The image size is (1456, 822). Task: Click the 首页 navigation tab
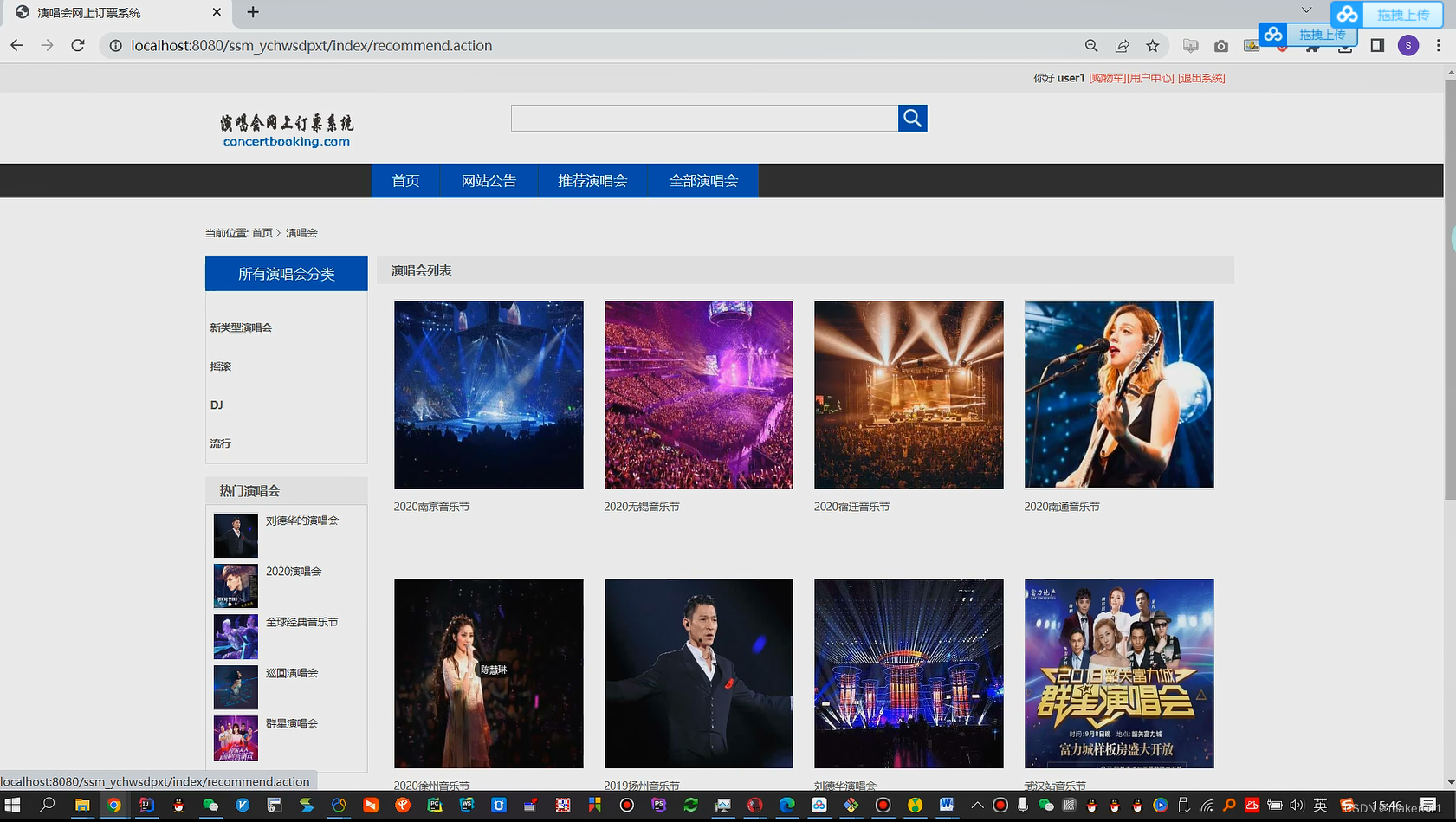click(405, 180)
